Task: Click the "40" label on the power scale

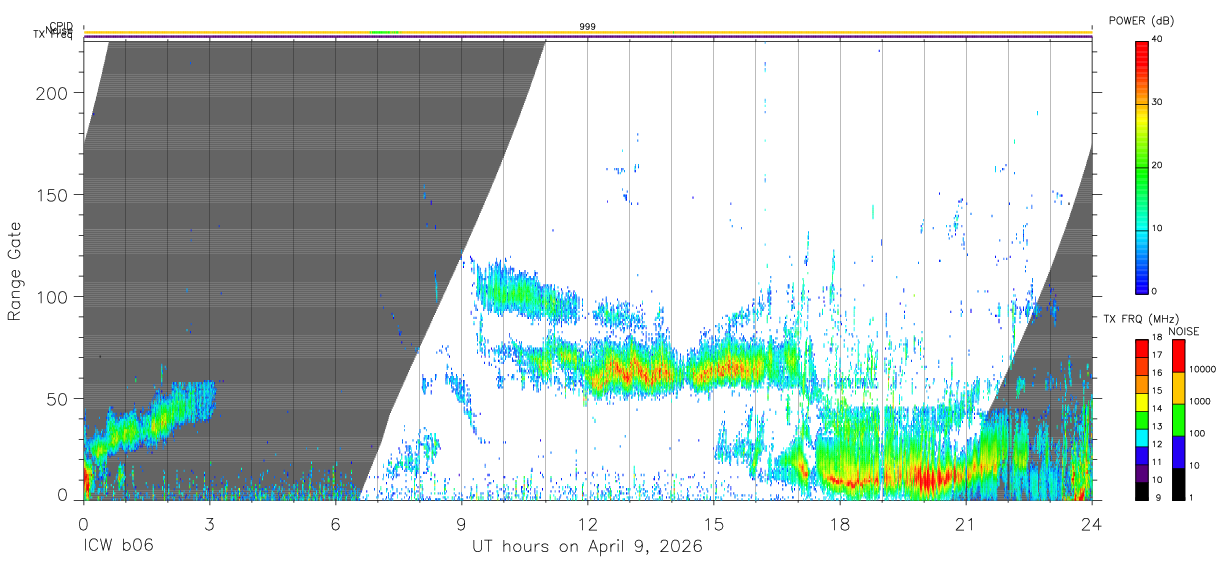Action: point(1158,40)
